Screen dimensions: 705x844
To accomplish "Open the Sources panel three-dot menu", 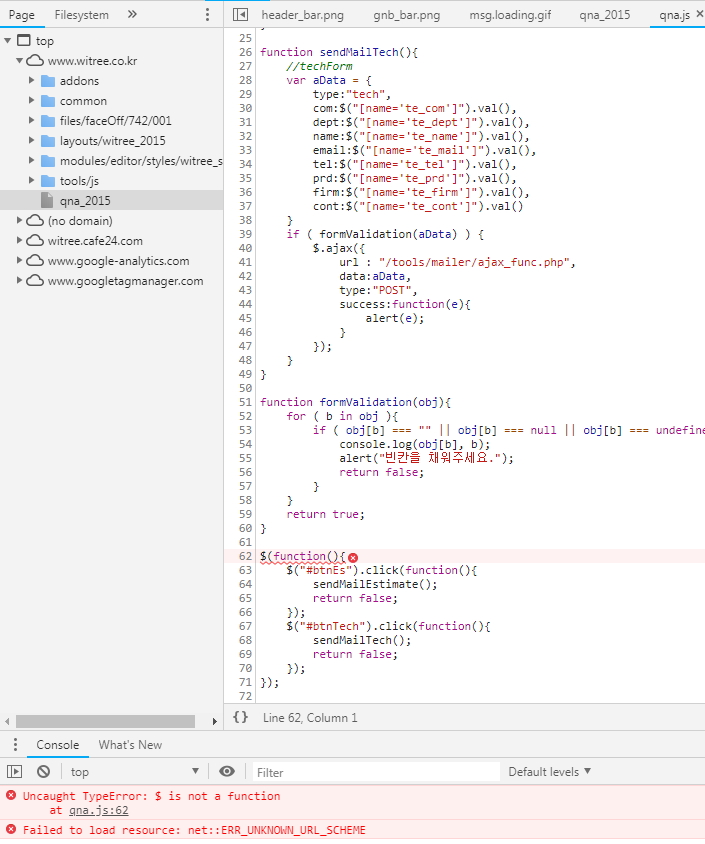I will point(207,15).
